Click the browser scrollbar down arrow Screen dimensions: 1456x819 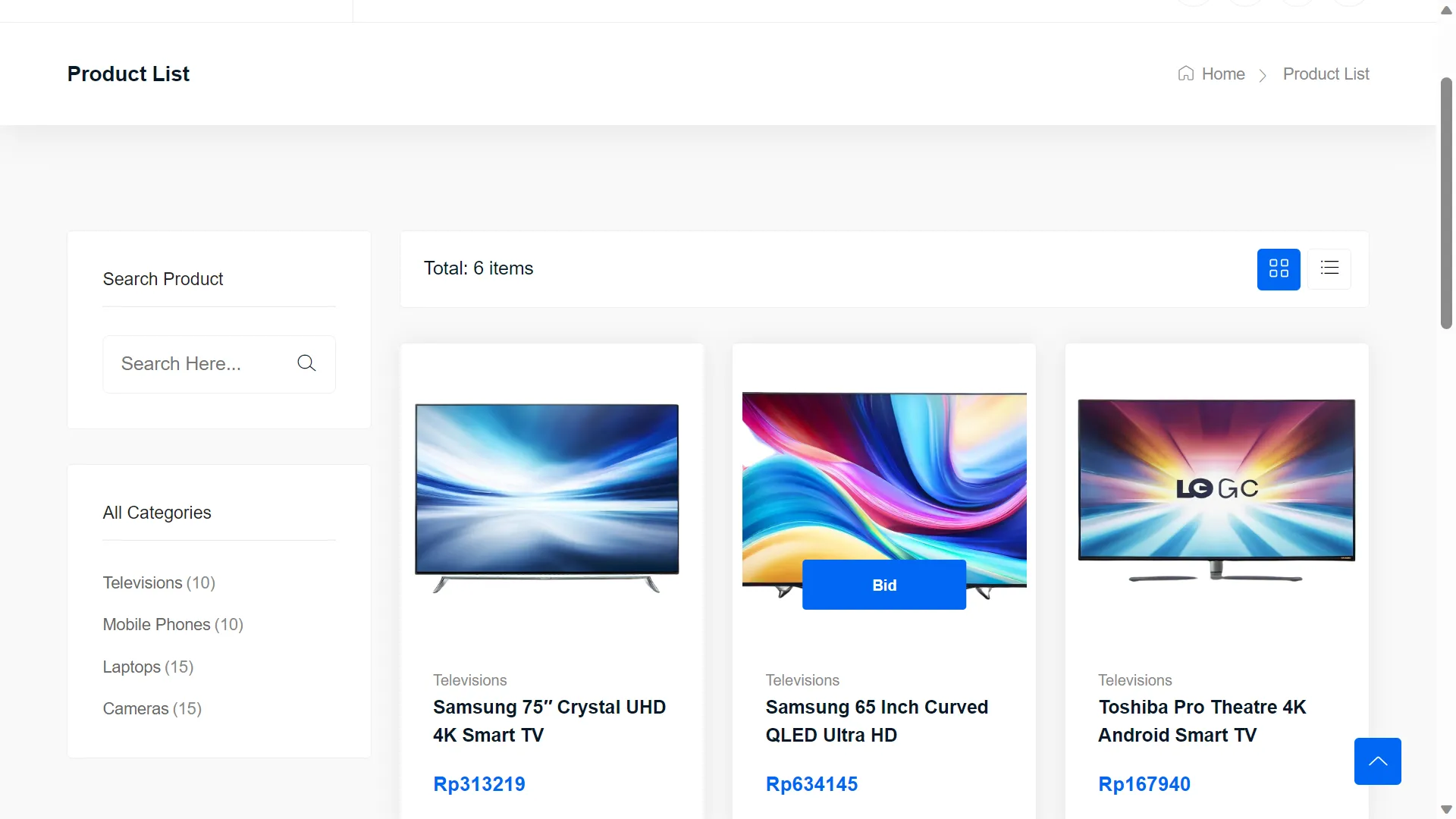point(1446,809)
